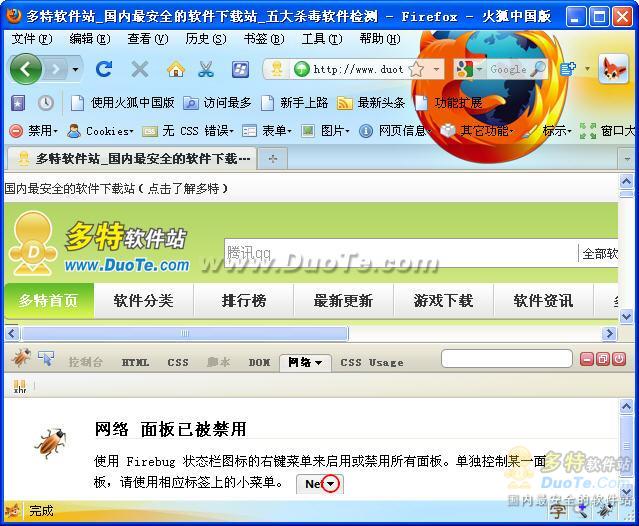The width and height of the screenshot is (639, 526).
Task: Click the scissors screenshot tool icon
Action: pos(206,69)
